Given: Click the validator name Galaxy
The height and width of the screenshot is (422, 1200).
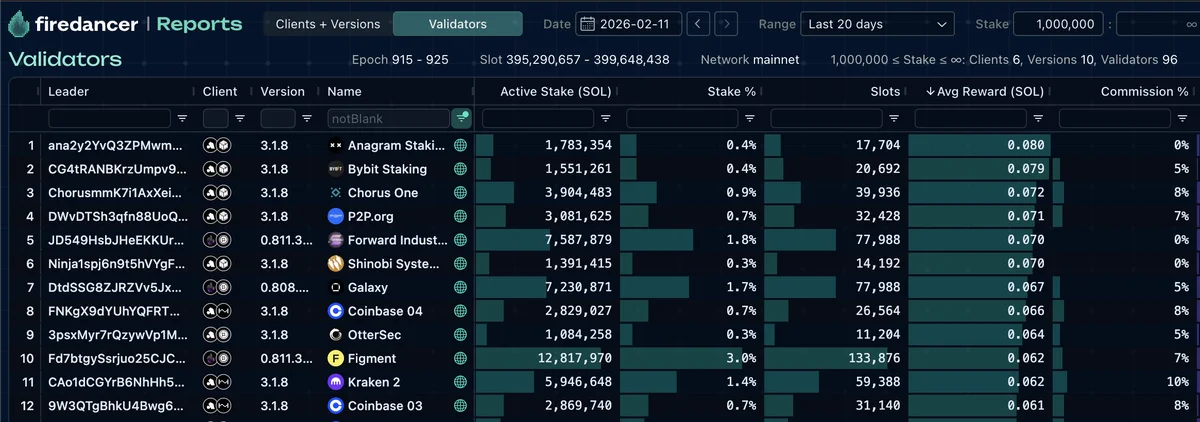Looking at the screenshot, I should [x=368, y=287].
